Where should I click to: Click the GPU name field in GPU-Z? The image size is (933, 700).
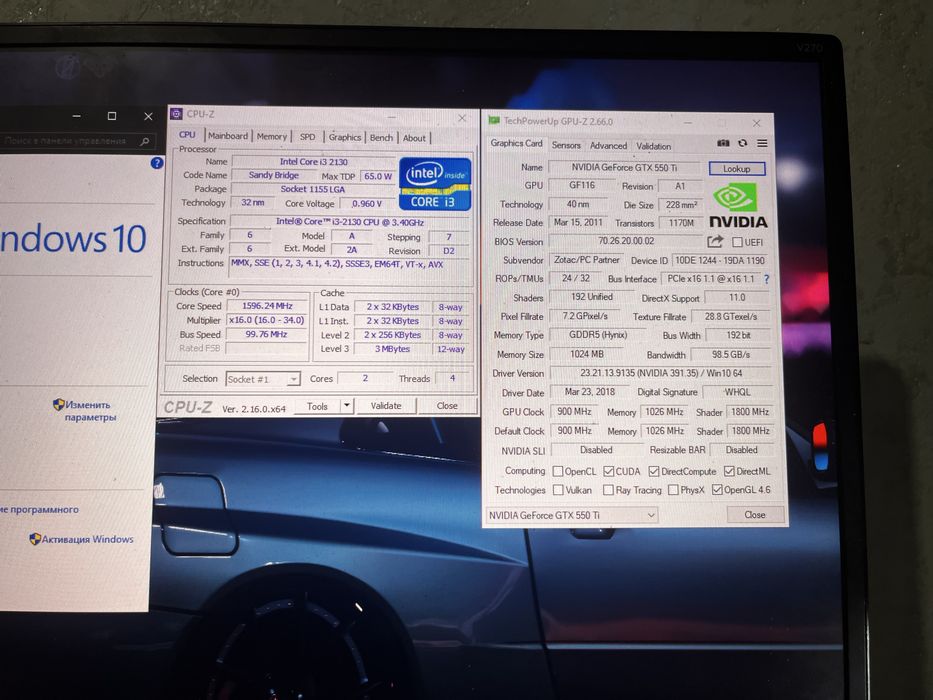[x=625, y=168]
